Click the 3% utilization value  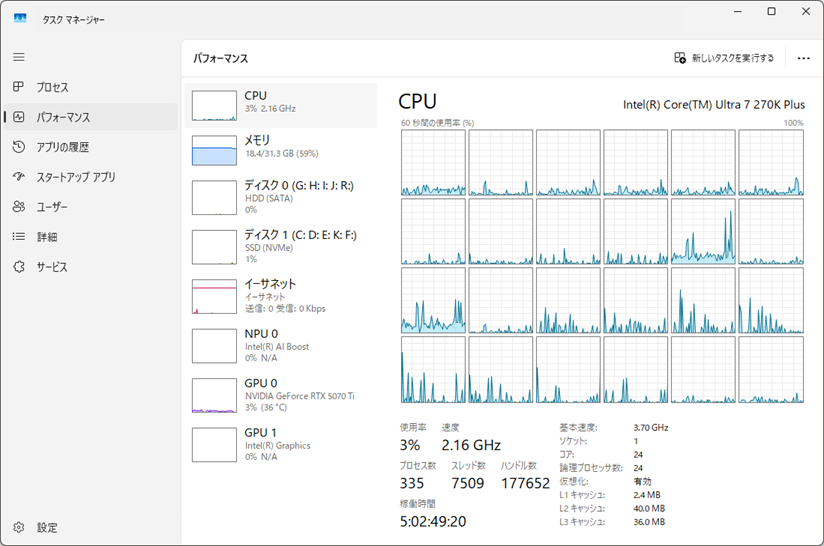pyautogui.click(x=409, y=446)
